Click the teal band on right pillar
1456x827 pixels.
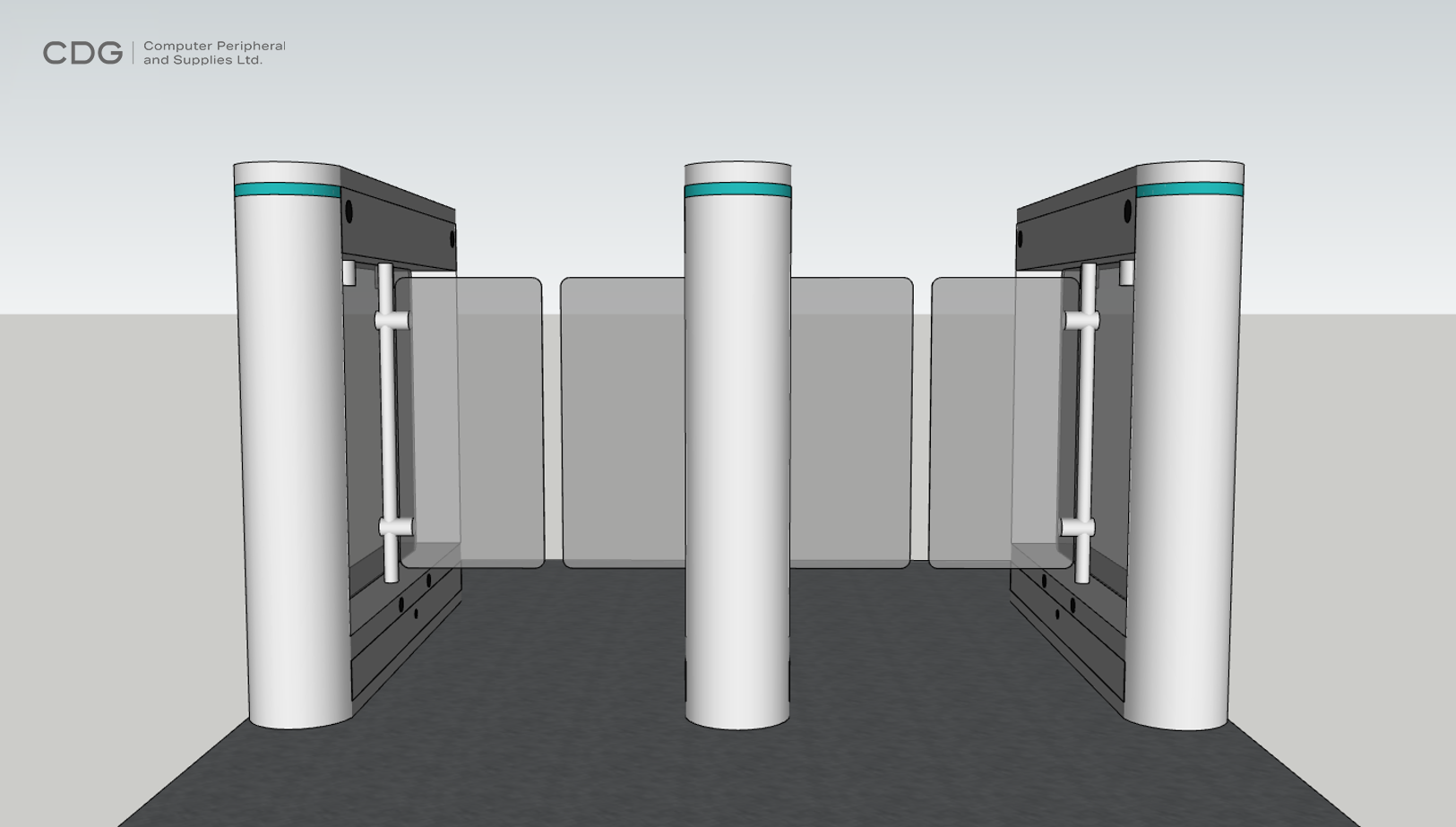(1190, 189)
